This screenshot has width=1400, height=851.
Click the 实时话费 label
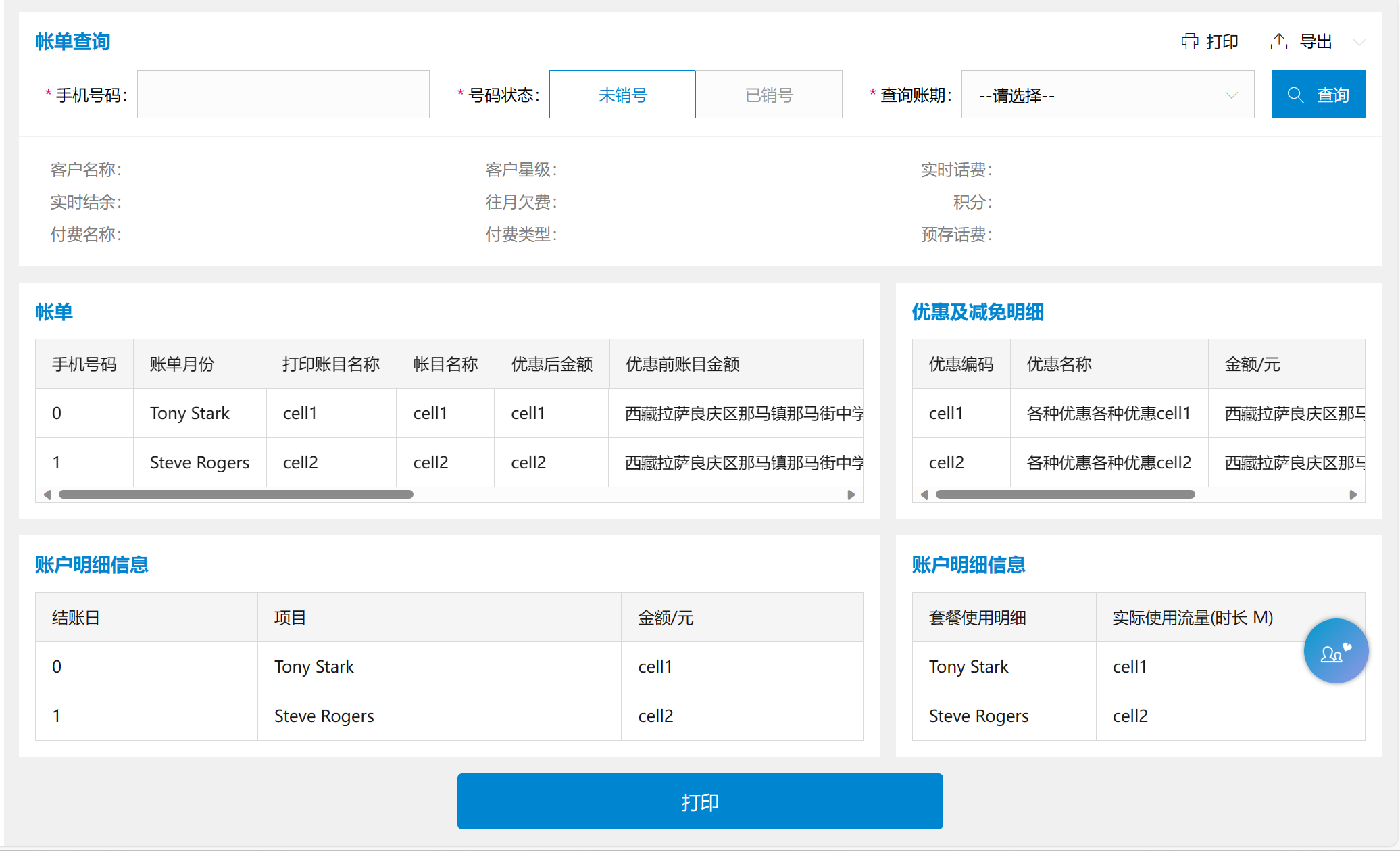click(957, 170)
